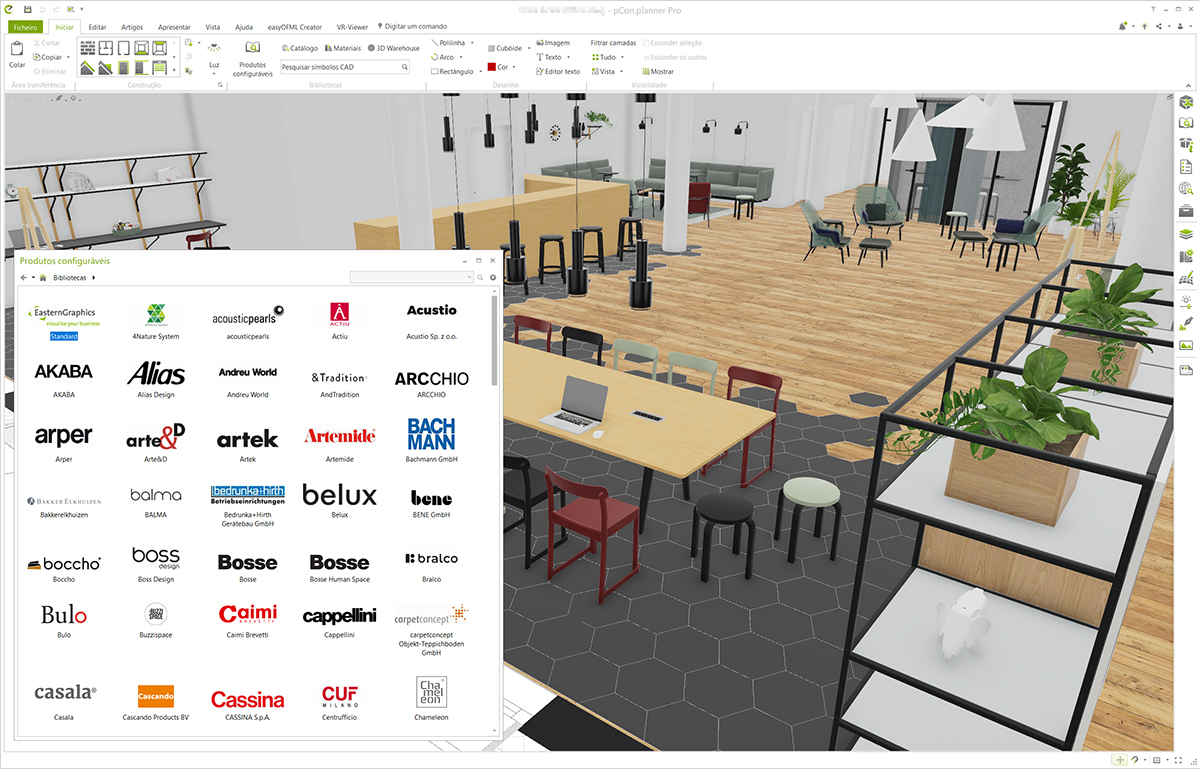Open the search combo box in Produtos configuráveis
1200x769 pixels.
411,277
